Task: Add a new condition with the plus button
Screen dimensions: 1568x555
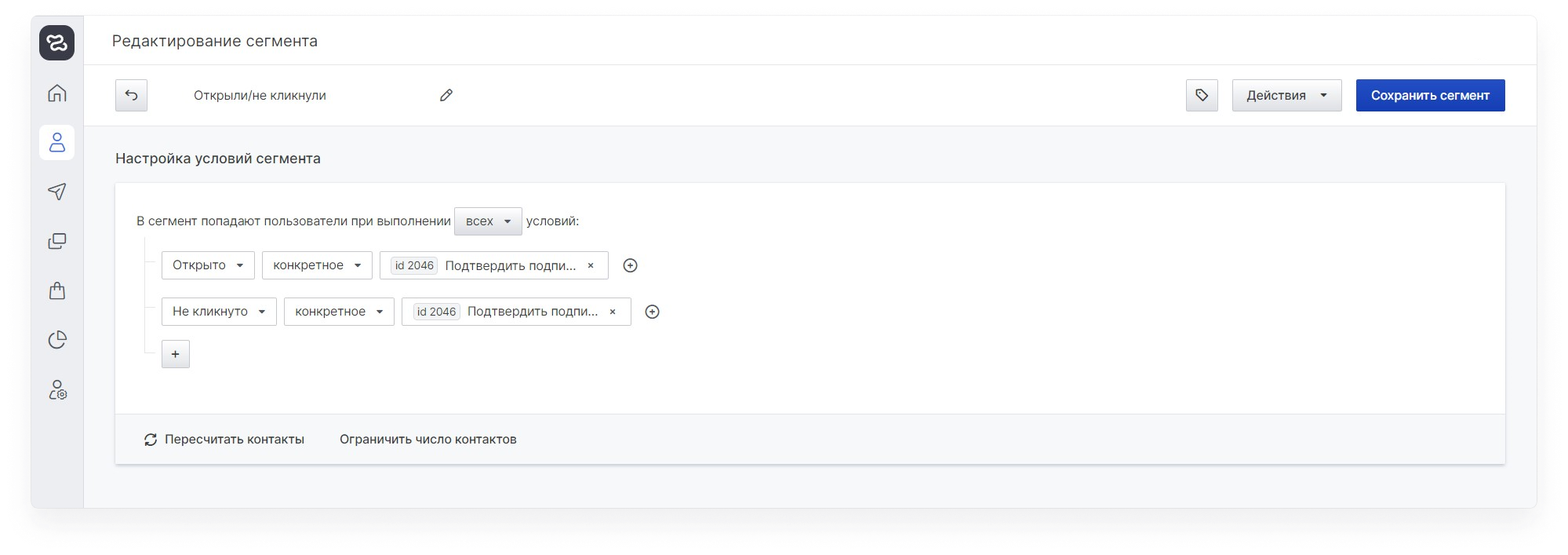Action: [176, 354]
